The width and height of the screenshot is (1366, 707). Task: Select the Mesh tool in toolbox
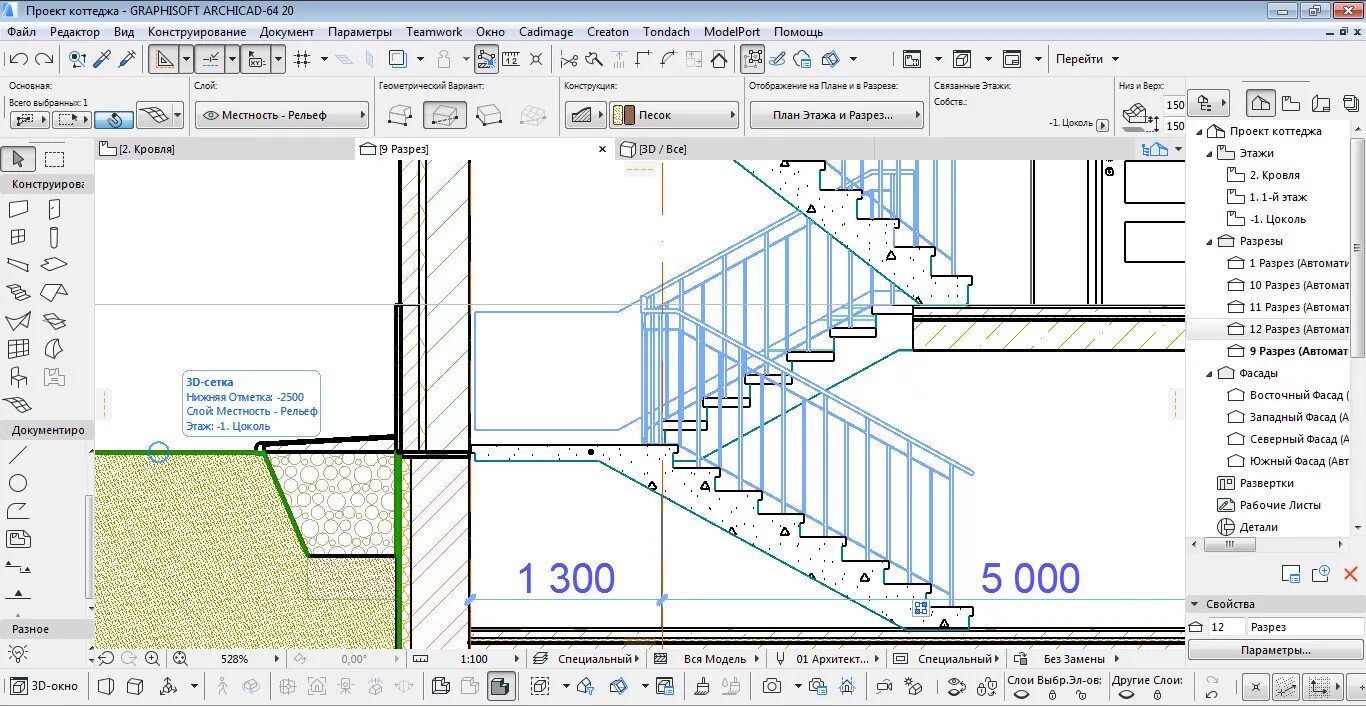pos(18,405)
